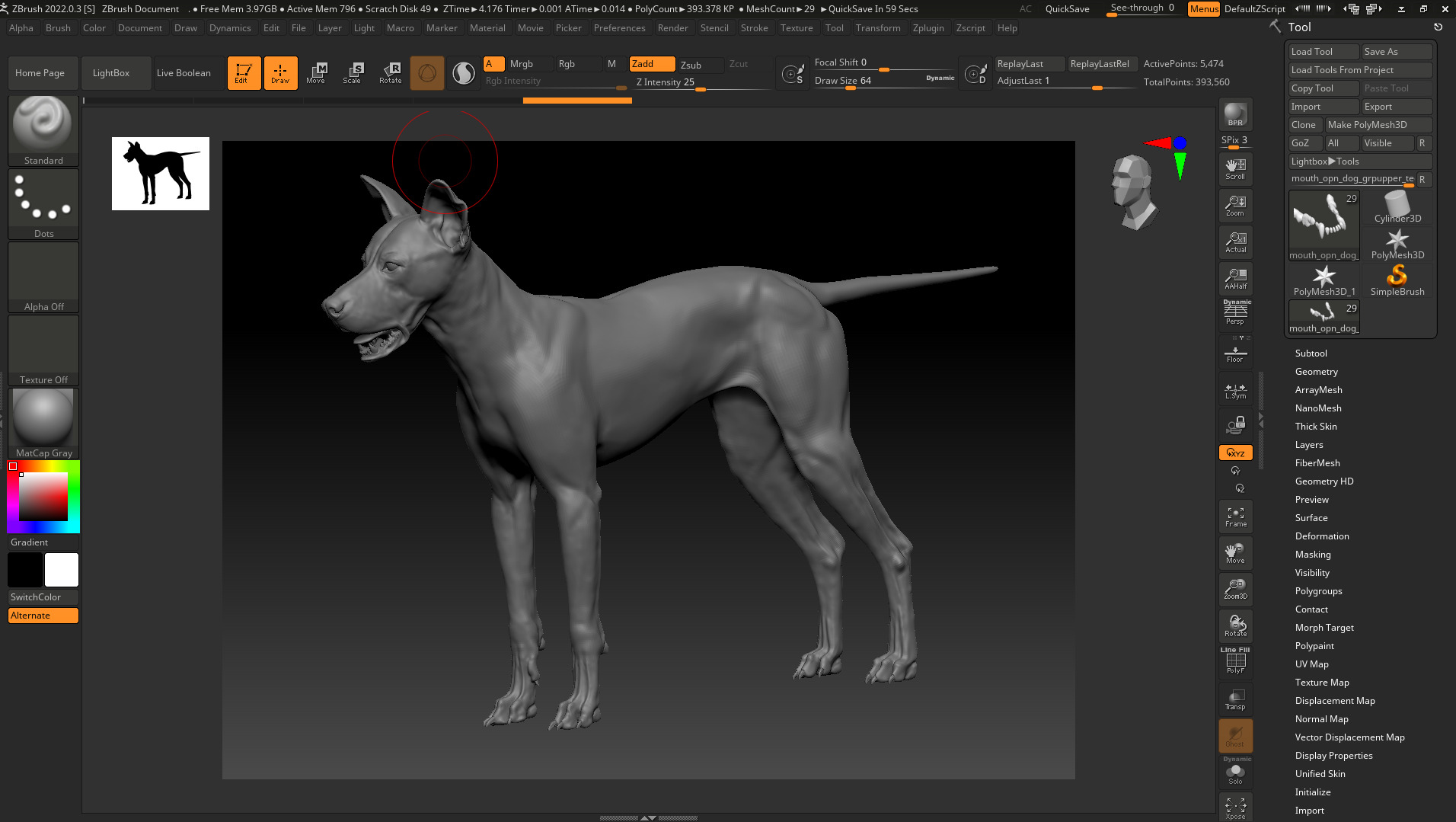Select the Rotate transform tool in top shelf

pos(390,73)
